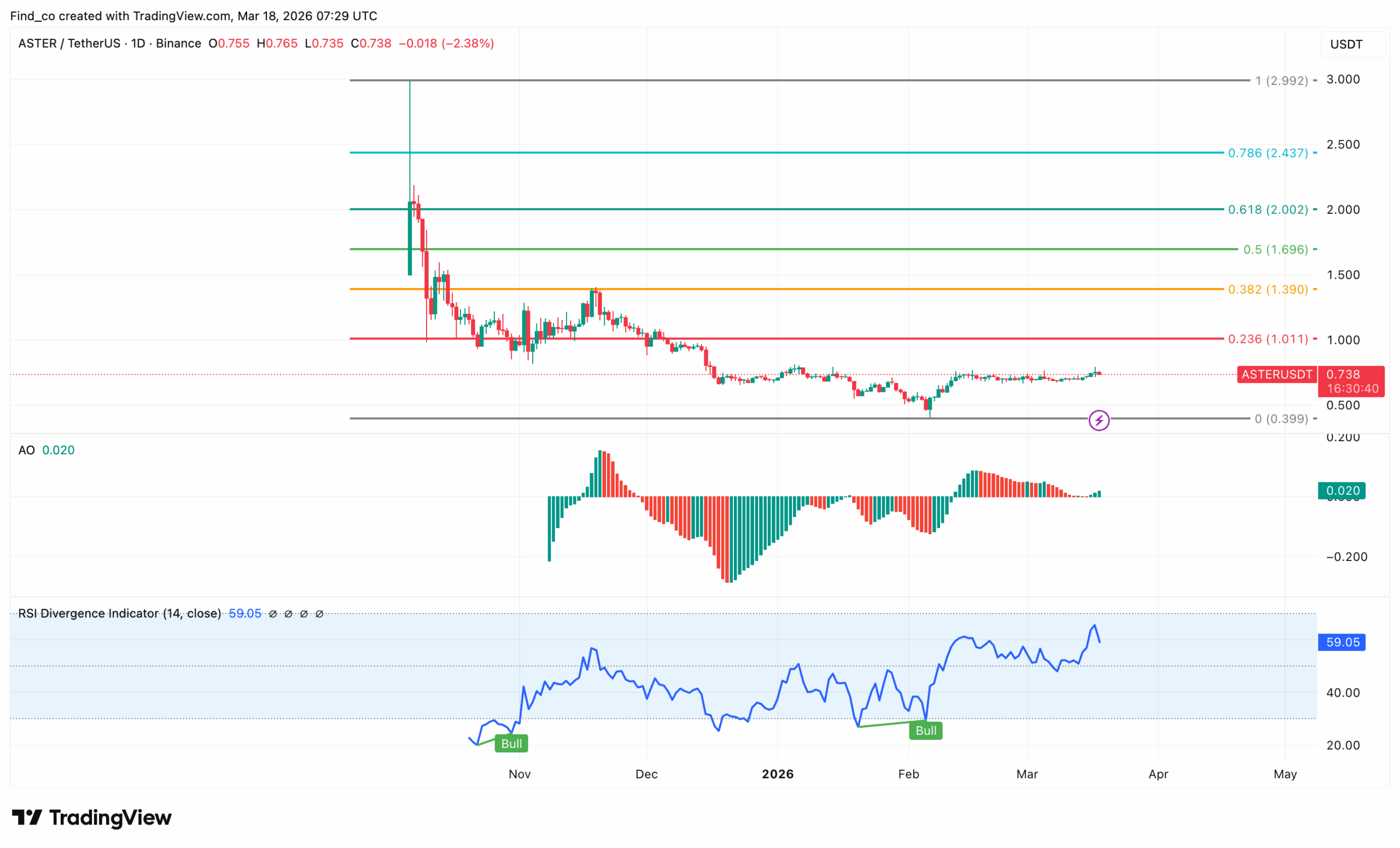Click the USDT currency label box

click(1352, 44)
